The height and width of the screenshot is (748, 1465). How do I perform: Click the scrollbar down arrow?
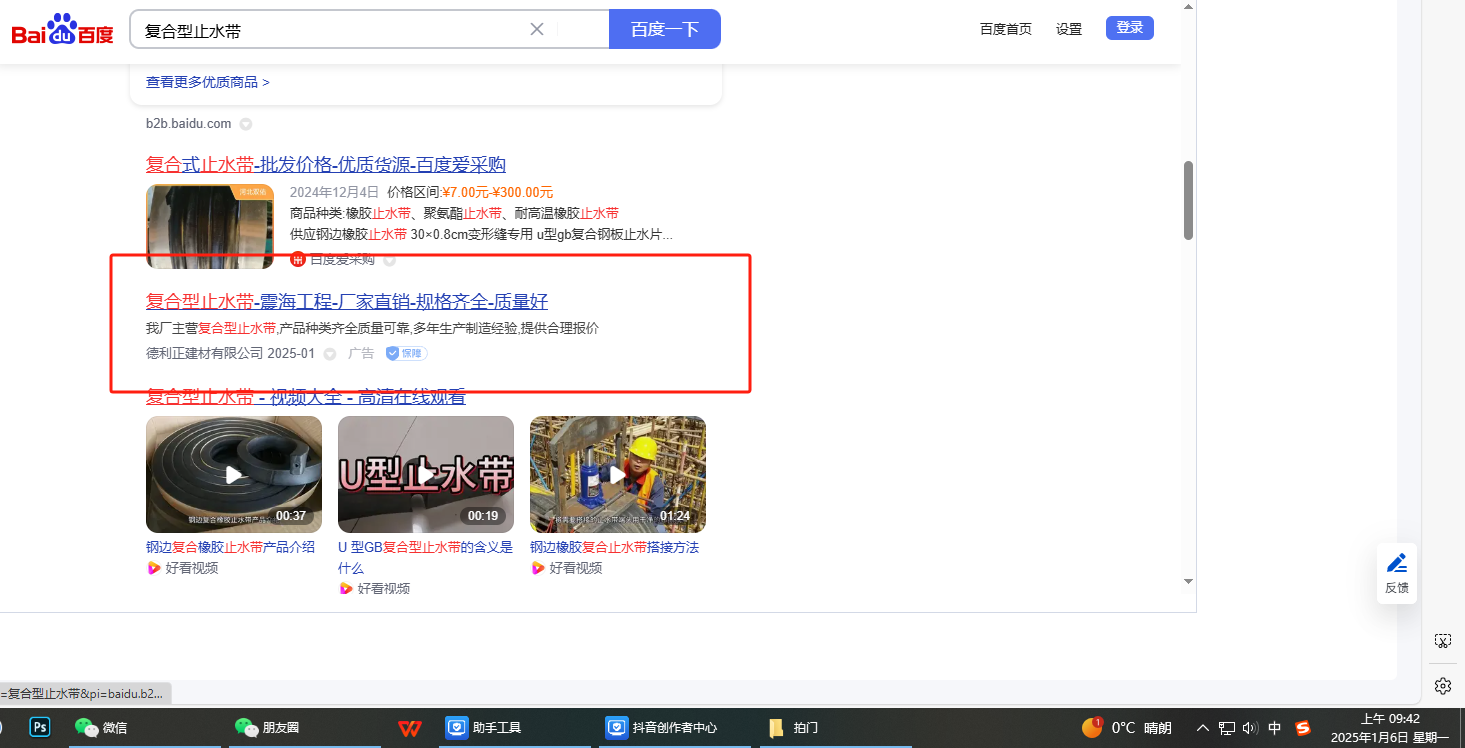click(1188, 581)
